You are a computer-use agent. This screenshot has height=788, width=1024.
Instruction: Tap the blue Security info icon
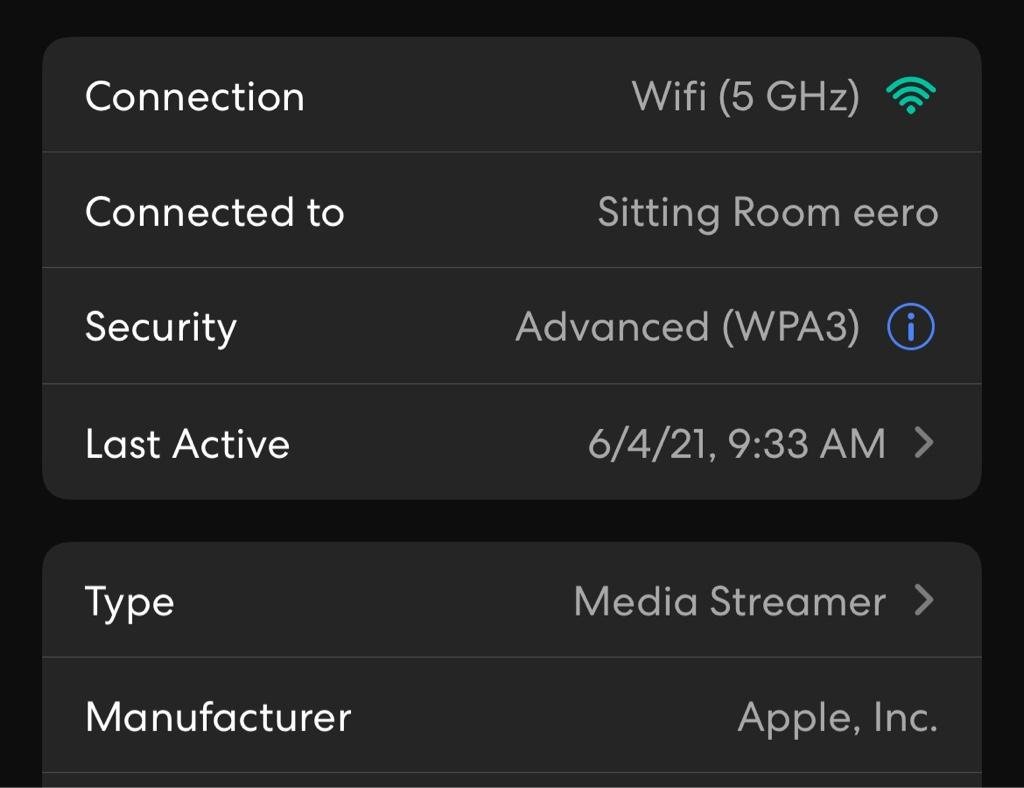pos(910,328)
